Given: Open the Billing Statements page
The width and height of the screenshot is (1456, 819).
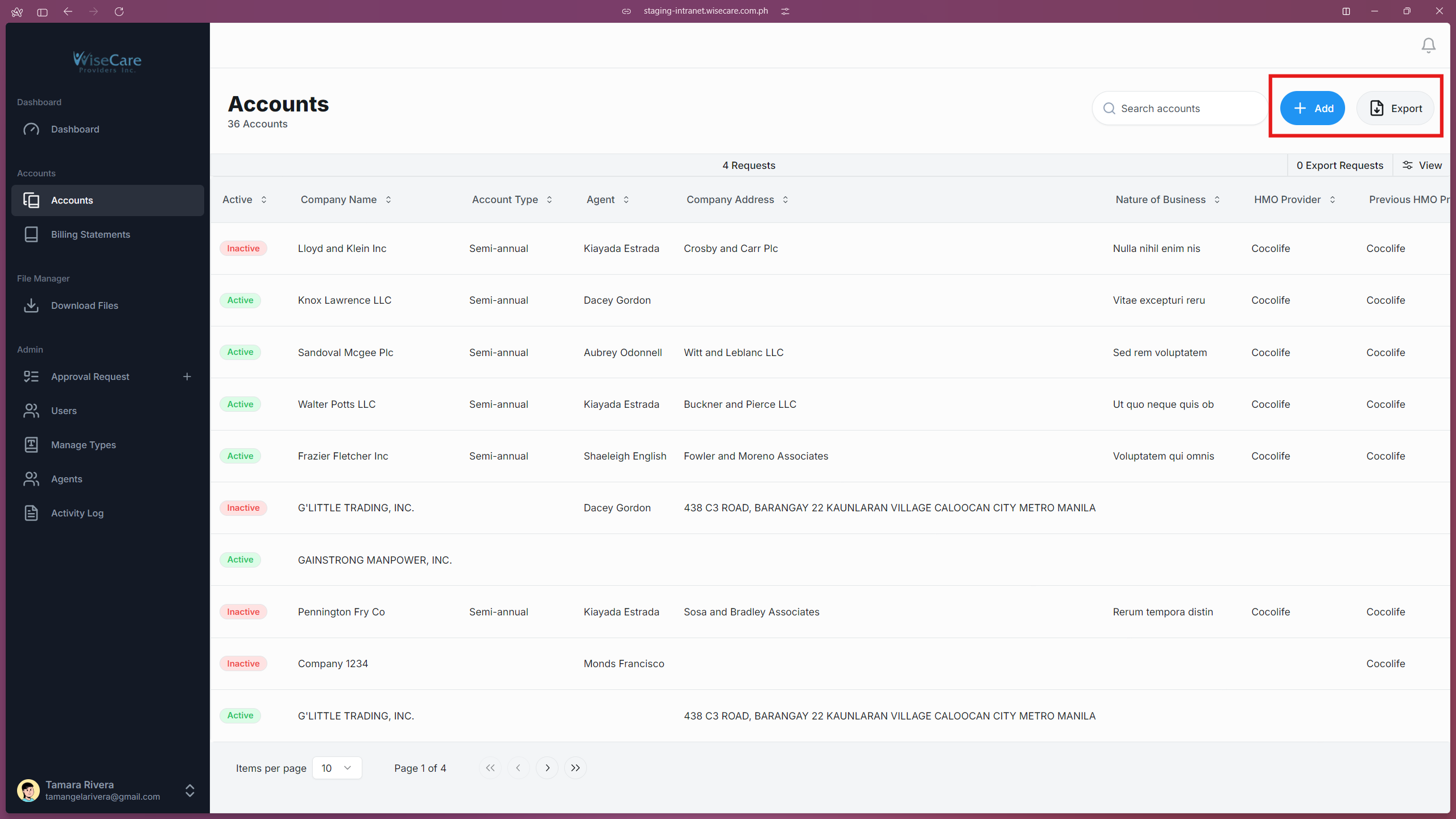Looking at the screenshot, I should click(90, 234).
